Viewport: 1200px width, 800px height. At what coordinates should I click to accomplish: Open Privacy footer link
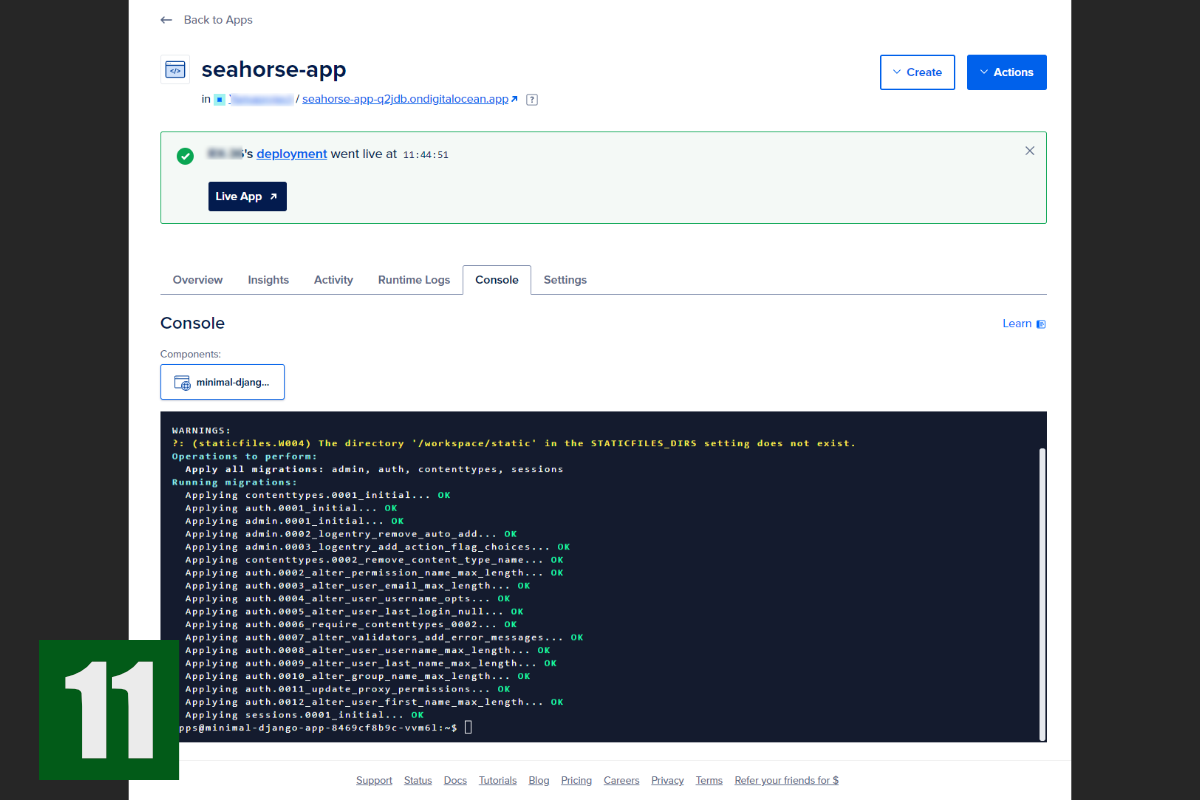click(667, 780)
